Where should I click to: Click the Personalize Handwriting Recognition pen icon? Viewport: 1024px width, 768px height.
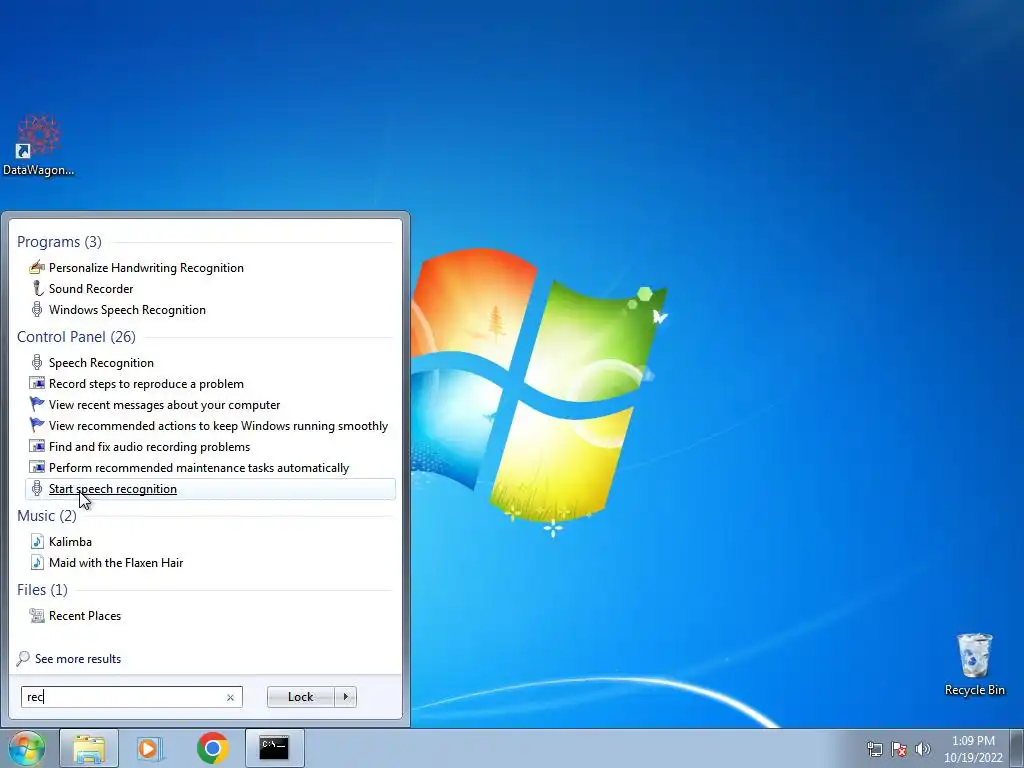tap(37, 268)
